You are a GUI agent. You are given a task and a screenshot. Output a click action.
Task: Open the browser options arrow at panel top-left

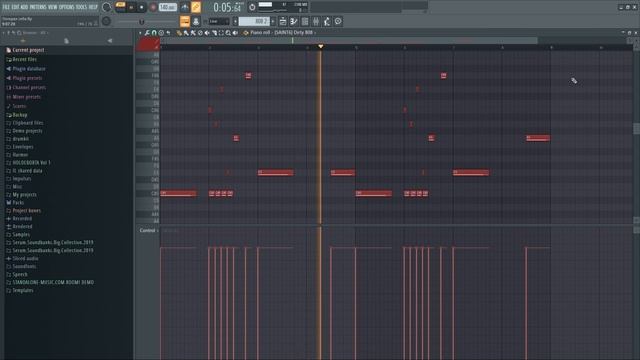pyautogui.click(x=4, y=33)
